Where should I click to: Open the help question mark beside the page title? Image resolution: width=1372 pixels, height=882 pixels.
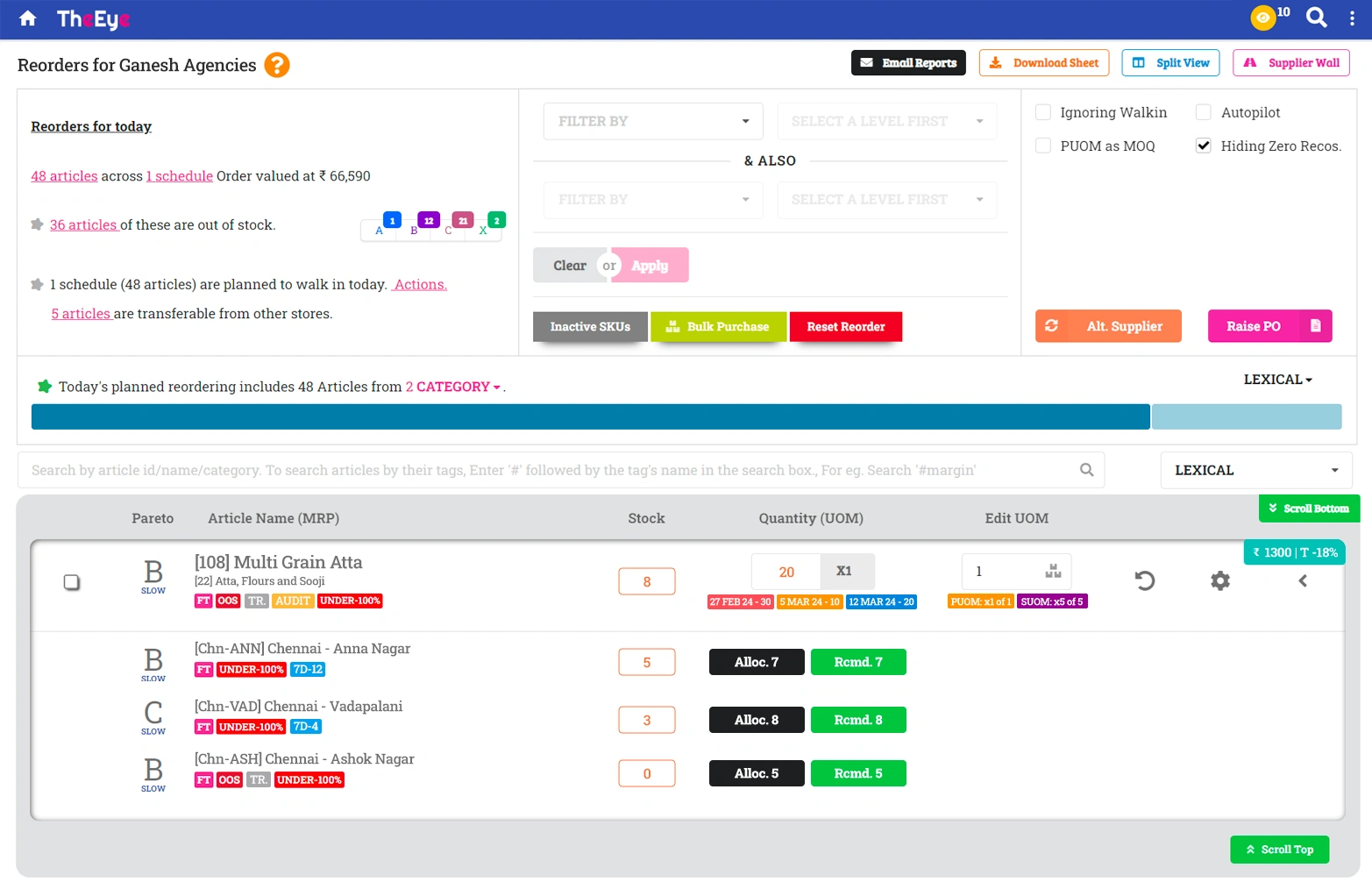277,64
